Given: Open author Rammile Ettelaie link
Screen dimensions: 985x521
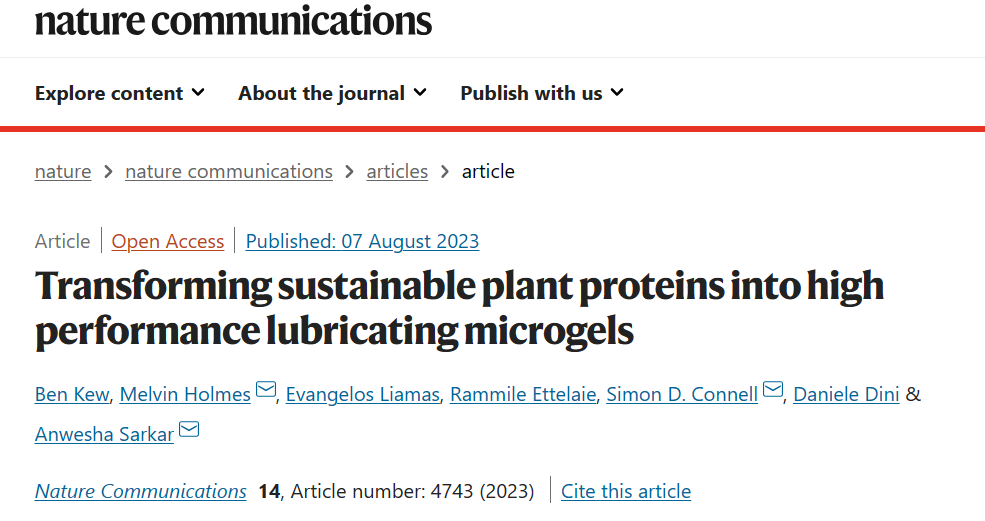Looking at the screenshot, I should pos(523,394).
